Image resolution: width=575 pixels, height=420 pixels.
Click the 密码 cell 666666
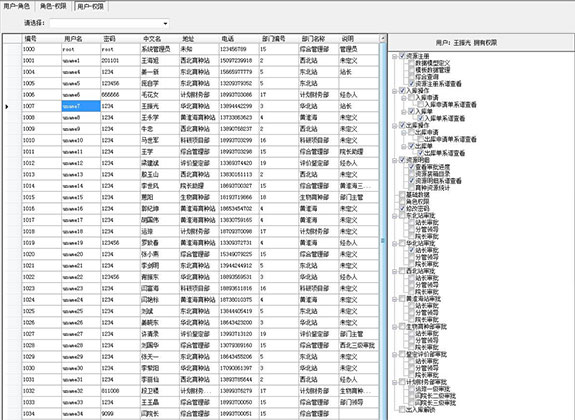[120, 95]
